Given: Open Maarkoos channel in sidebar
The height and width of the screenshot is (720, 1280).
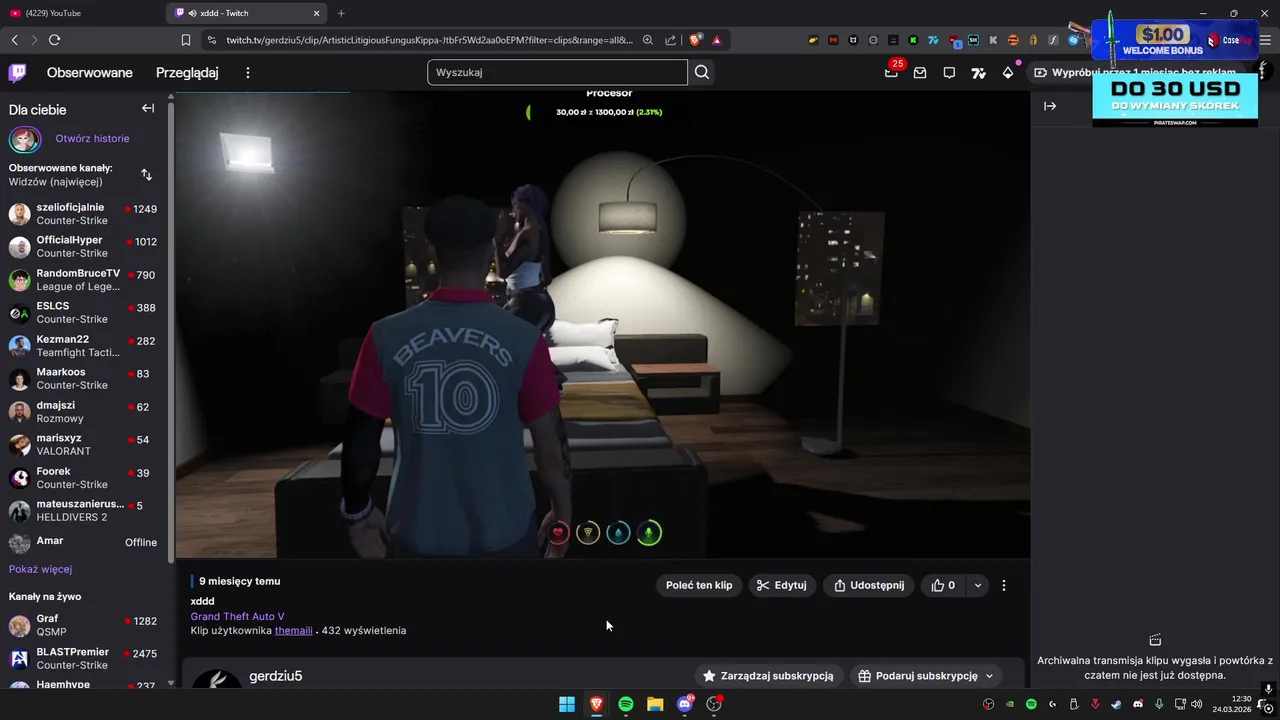Looking at the screenshot, I should tap(83, 379).
